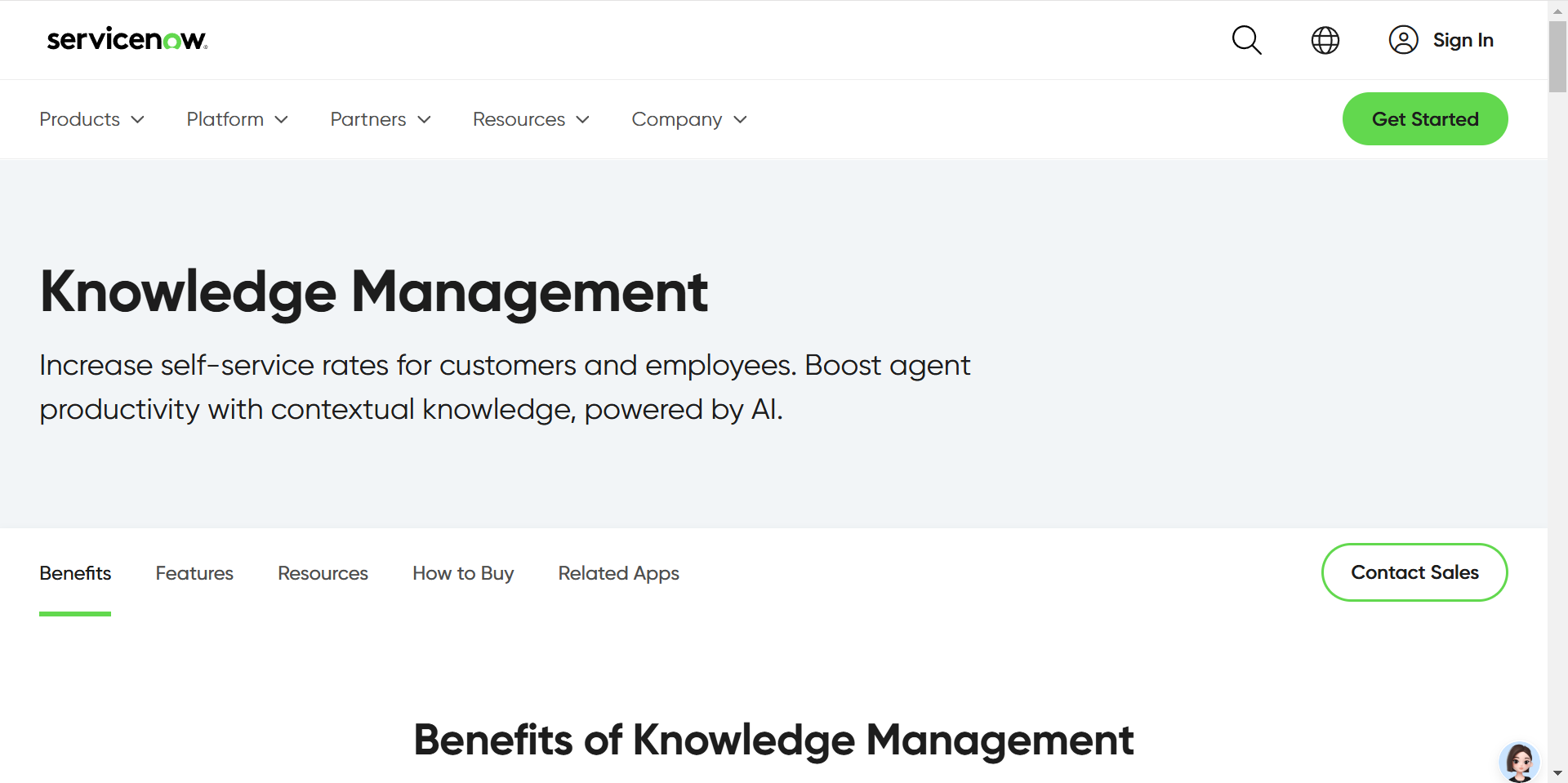This screenshot has width=1568, height=783.
Task: Expand the Resources navigation dropdown
Action: point(531,119)
